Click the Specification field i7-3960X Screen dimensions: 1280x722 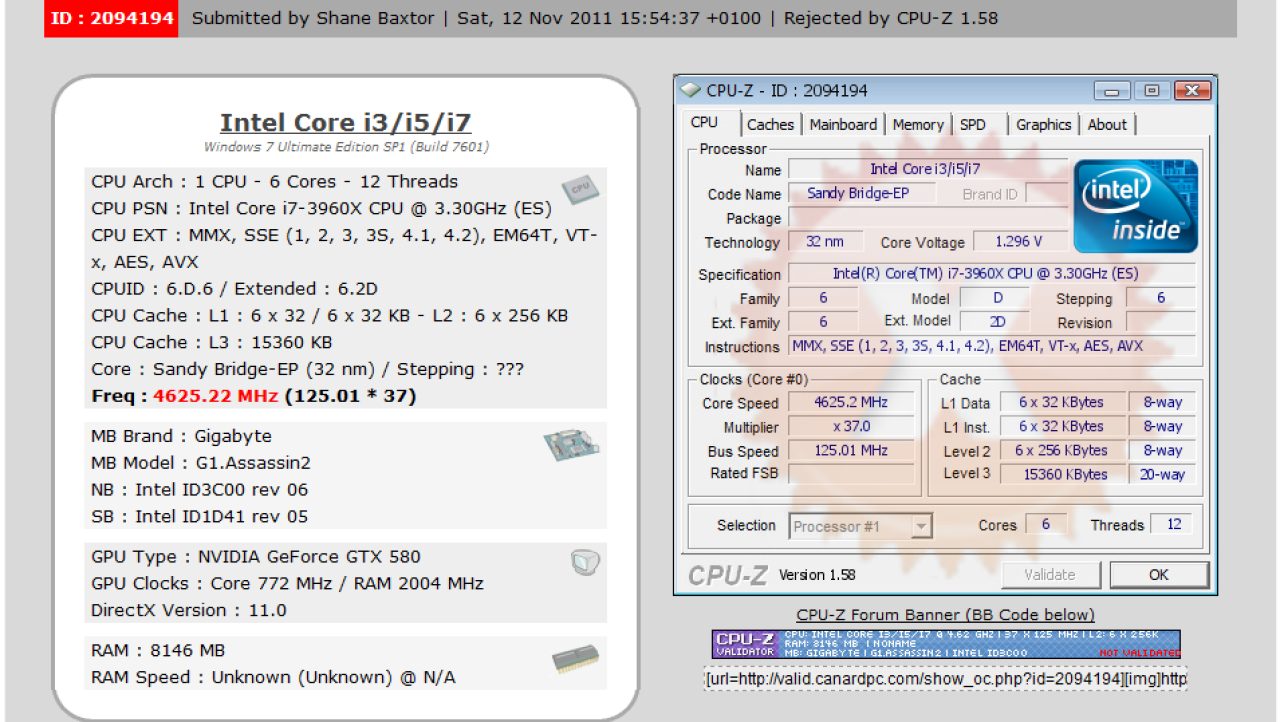point(991,274)
